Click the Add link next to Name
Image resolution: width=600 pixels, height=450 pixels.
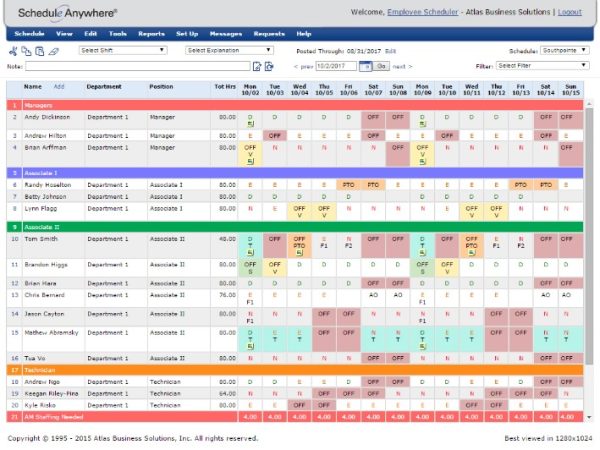coord(58,87)
